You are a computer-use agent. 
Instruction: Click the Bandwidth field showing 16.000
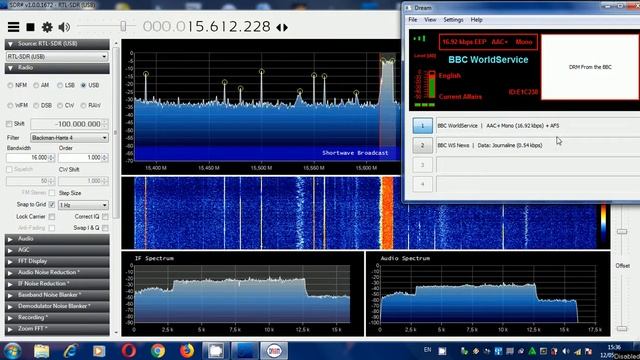[x=31, y=158]
